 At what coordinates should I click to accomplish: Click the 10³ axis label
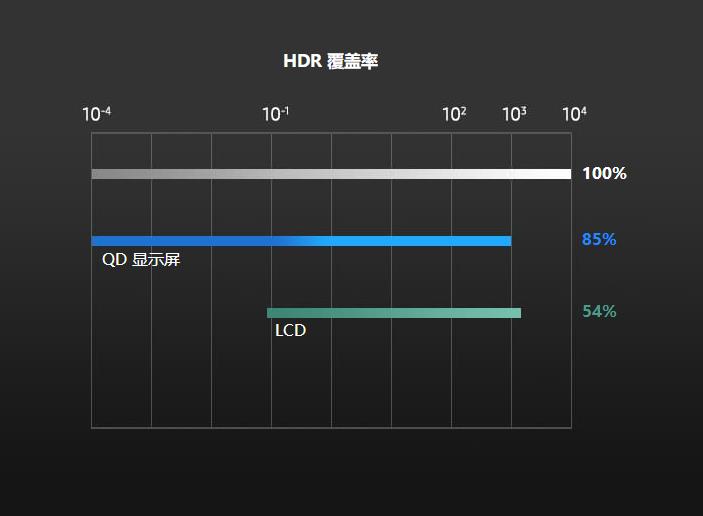point(514,114)
